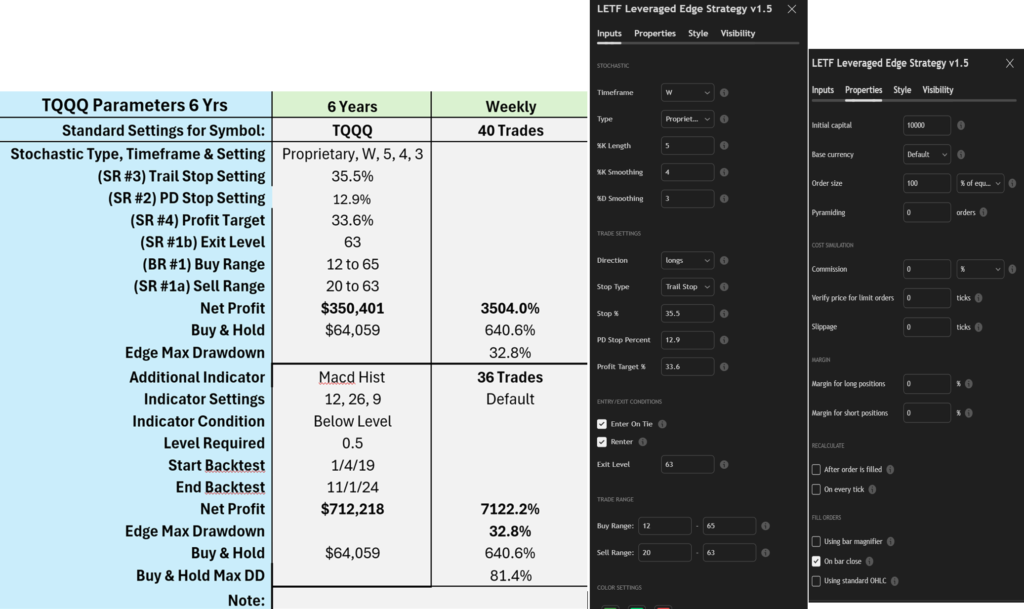Open the Base currency Default dropdown
Screen dimensions: 1024x609
pyautogui.click(x=927, y=155)
